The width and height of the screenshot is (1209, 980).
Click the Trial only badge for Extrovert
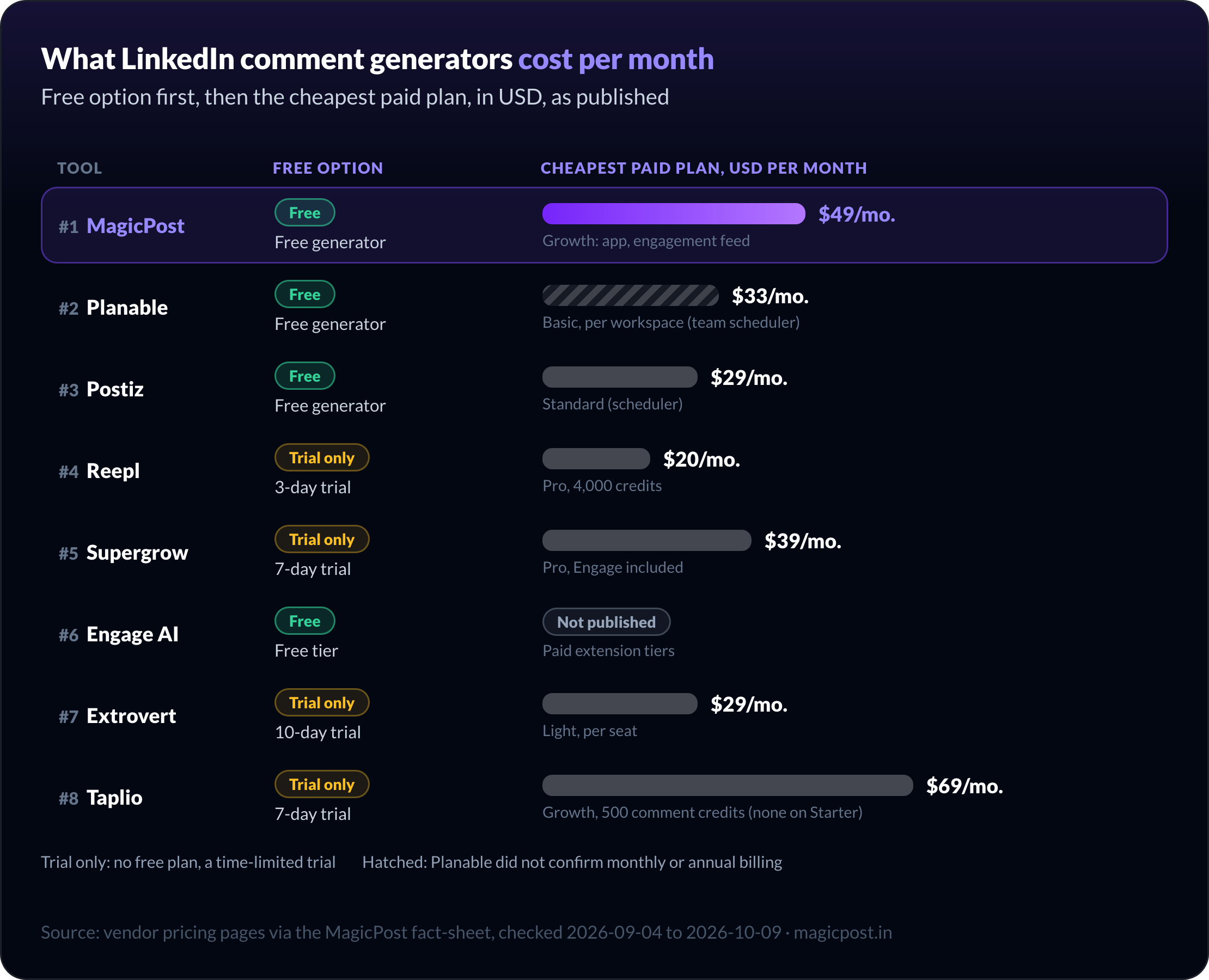click(322, 703)
